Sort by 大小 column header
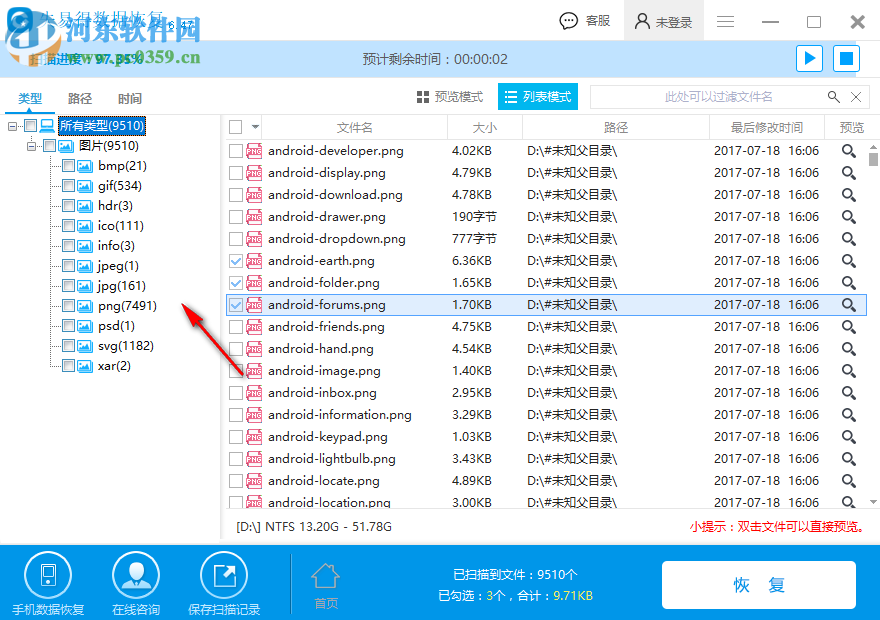 click(x=485, y=127)
